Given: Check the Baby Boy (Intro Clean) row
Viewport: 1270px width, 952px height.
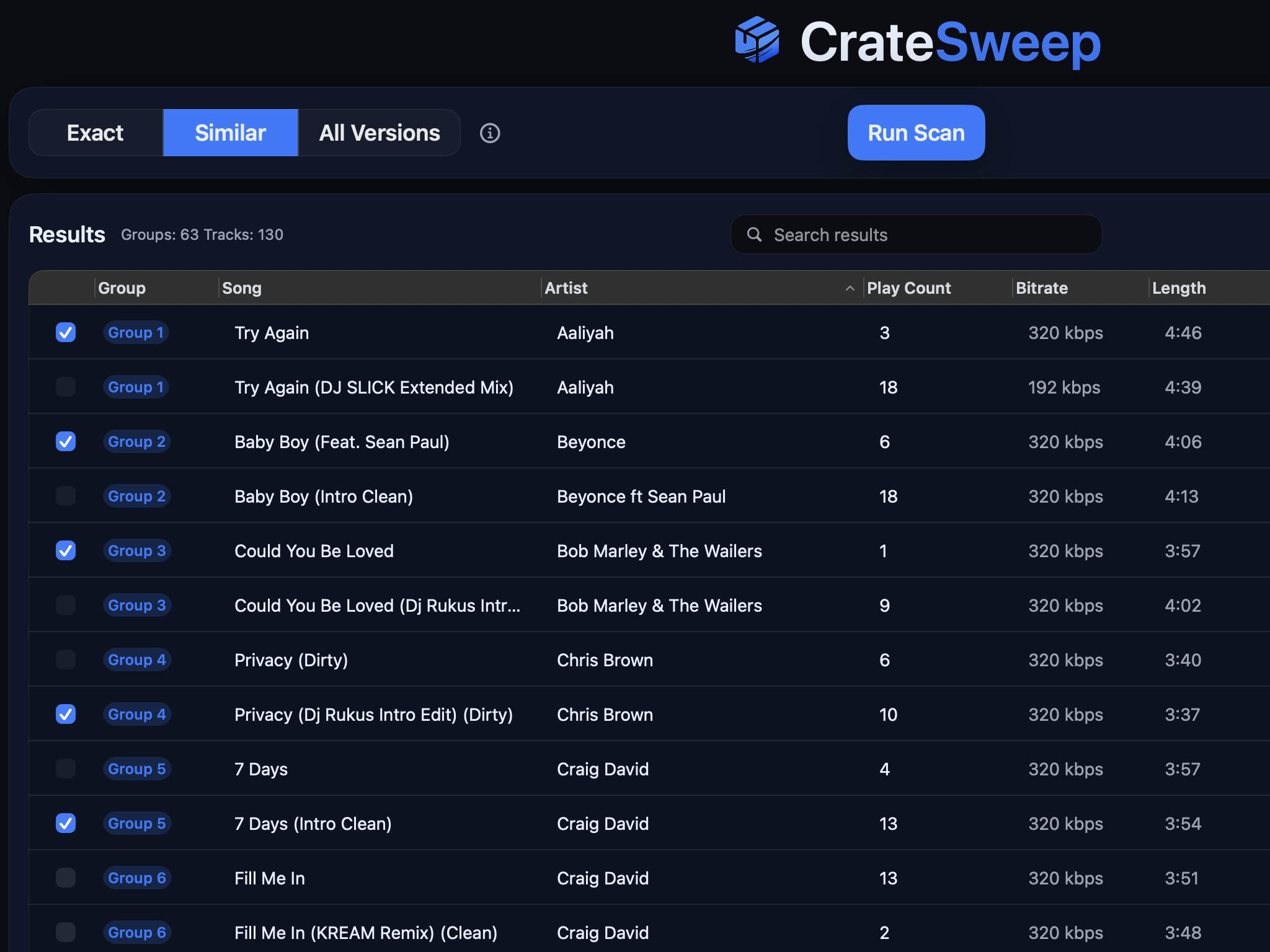Looking at the screenshot, I should pyautogui.click(x=66, y=496).
